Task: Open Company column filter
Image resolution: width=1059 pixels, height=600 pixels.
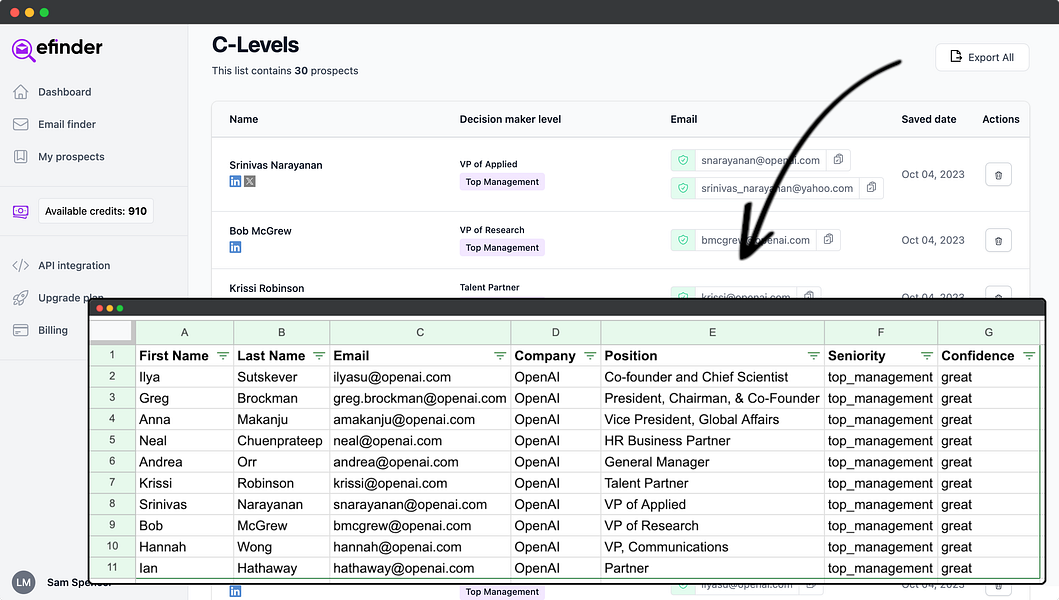Action: click(590, 356)
